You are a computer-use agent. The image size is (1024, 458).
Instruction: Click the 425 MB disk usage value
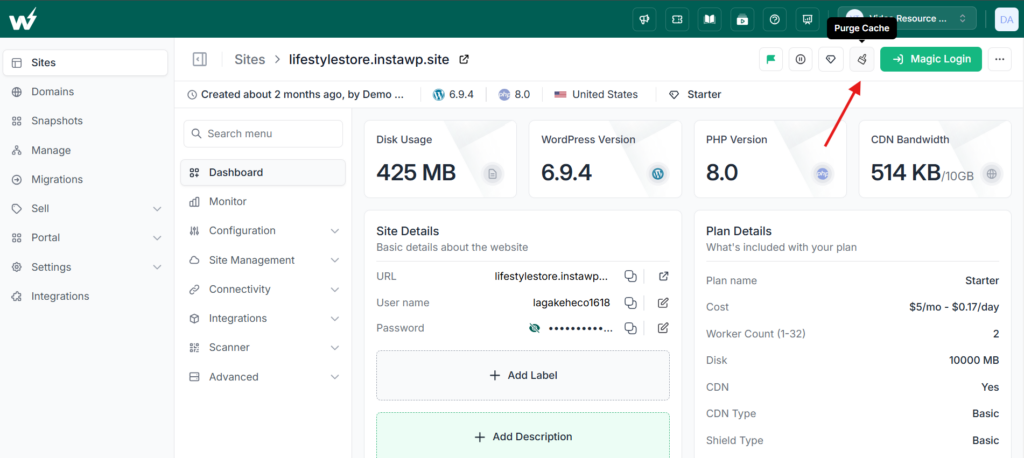[416, 173]
